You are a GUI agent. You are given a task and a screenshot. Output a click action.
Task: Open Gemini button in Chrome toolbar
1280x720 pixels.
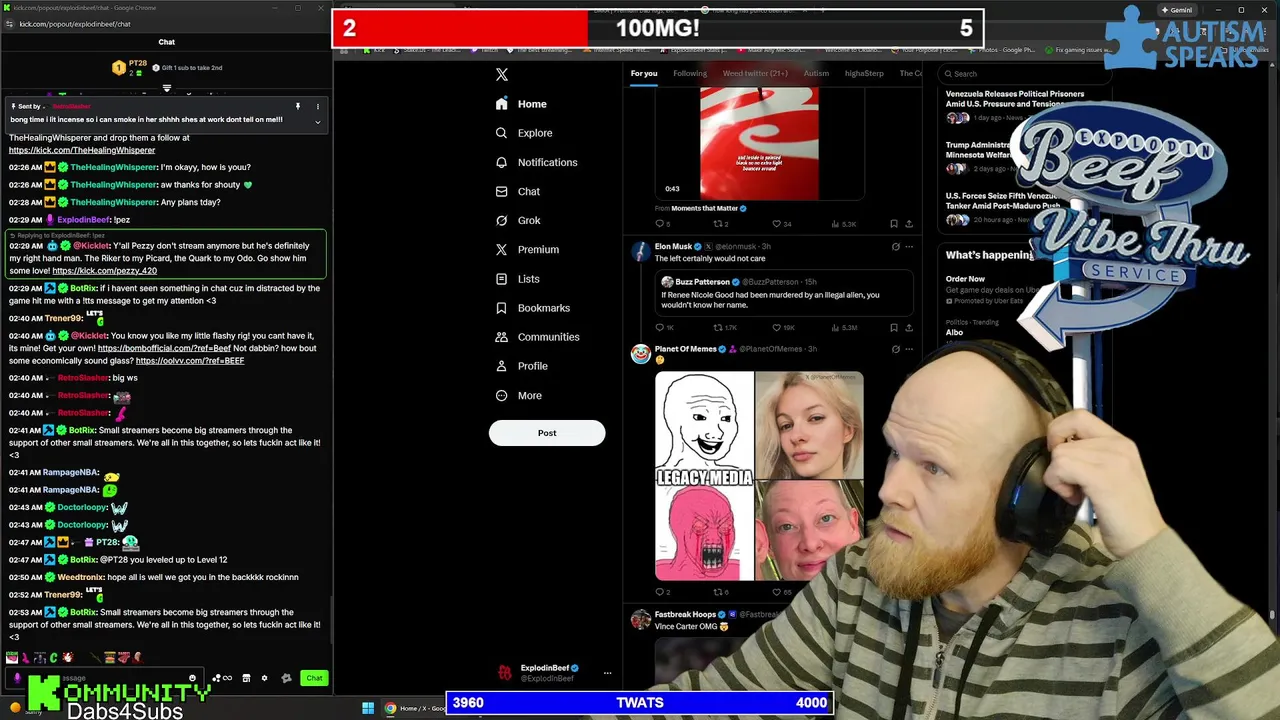pyautogui.click(x=1176, y=10)
